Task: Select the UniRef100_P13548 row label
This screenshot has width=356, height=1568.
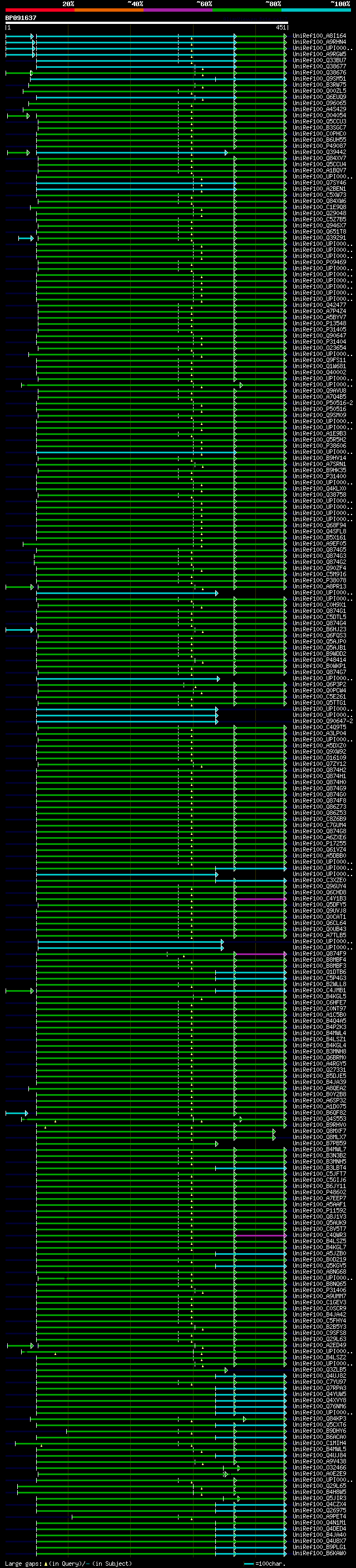Action: pos(319,323)
